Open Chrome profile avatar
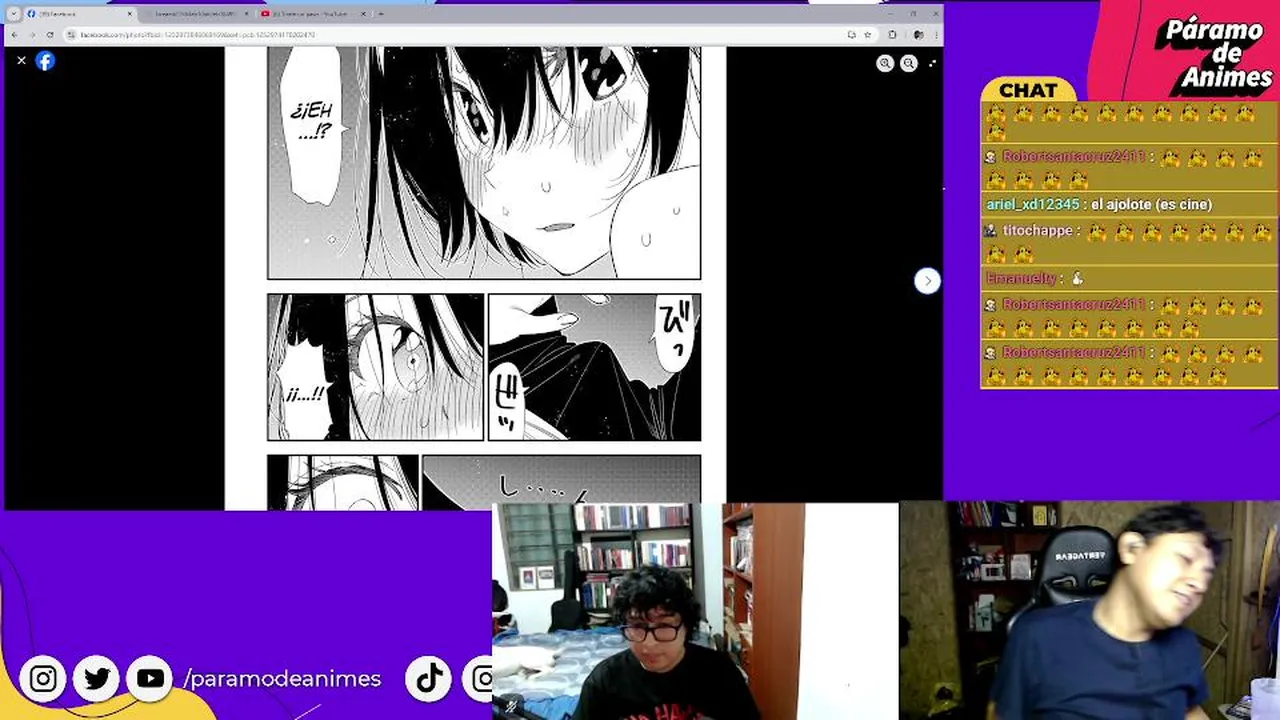This screenshot has width=1280, height=720. pos(917,34)
